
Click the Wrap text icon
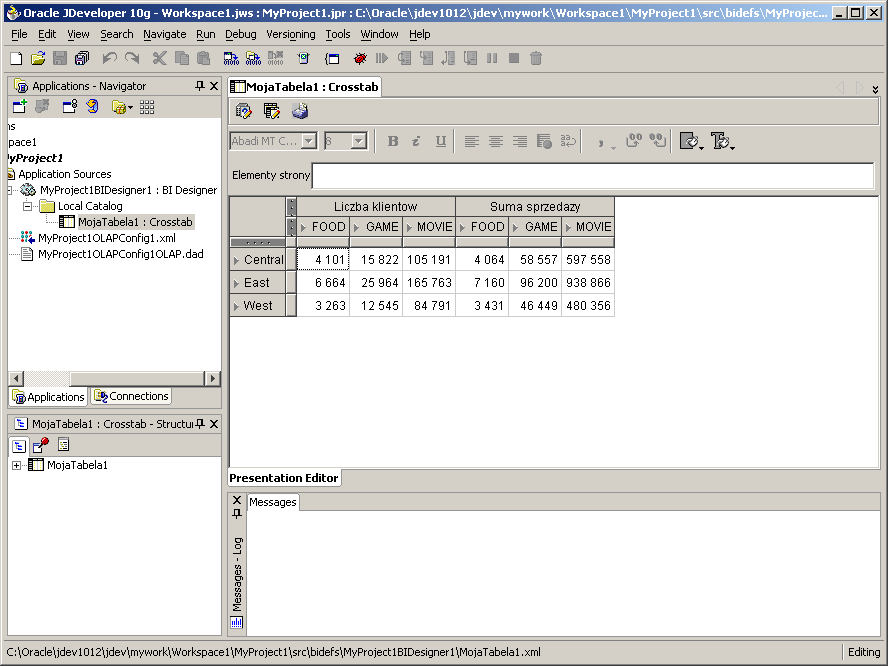pyautogui.click(x=568, y=141)
